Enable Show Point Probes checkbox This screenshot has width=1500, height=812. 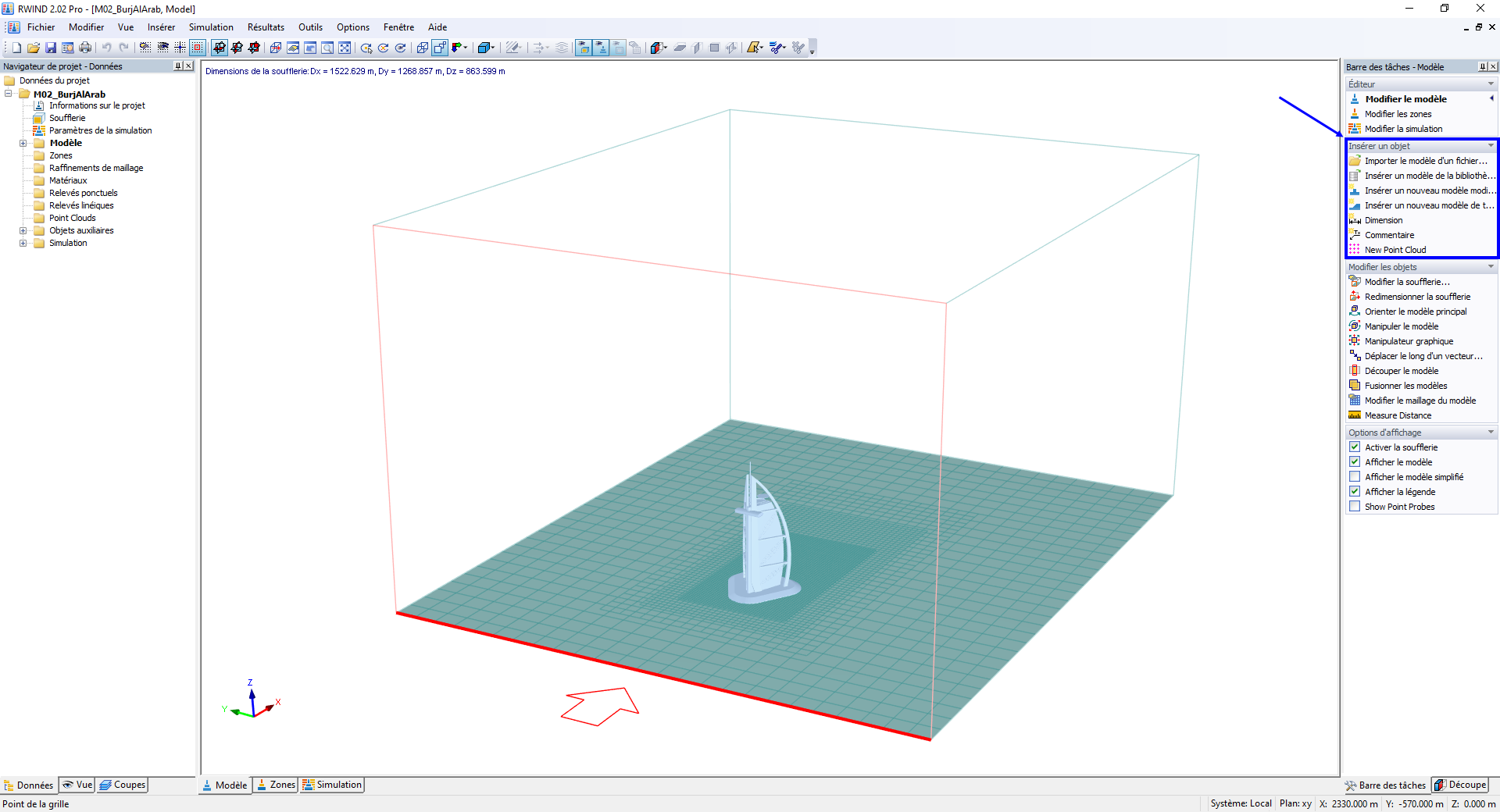click(1355, 507)
